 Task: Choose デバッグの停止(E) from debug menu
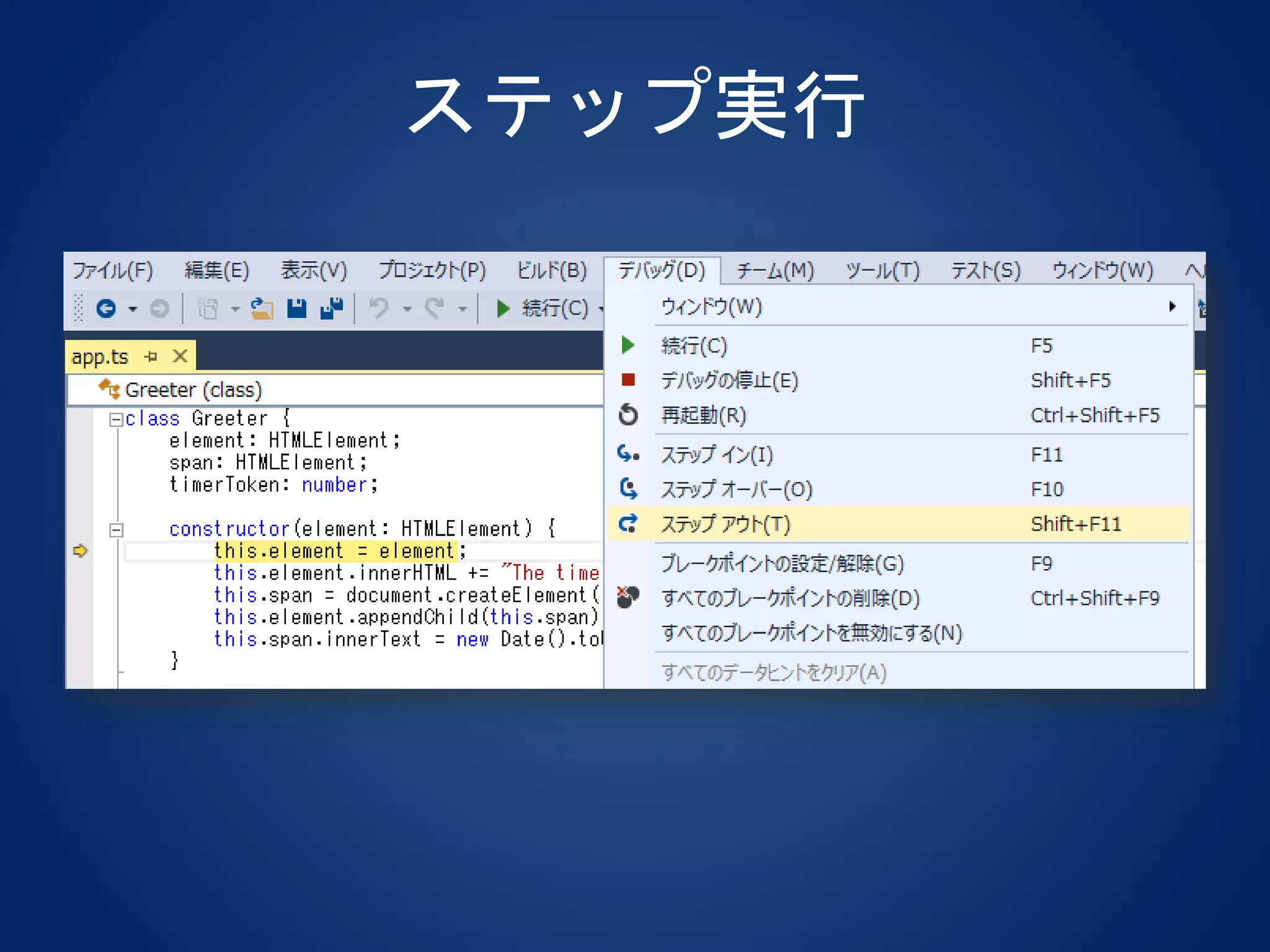[899, 380]
